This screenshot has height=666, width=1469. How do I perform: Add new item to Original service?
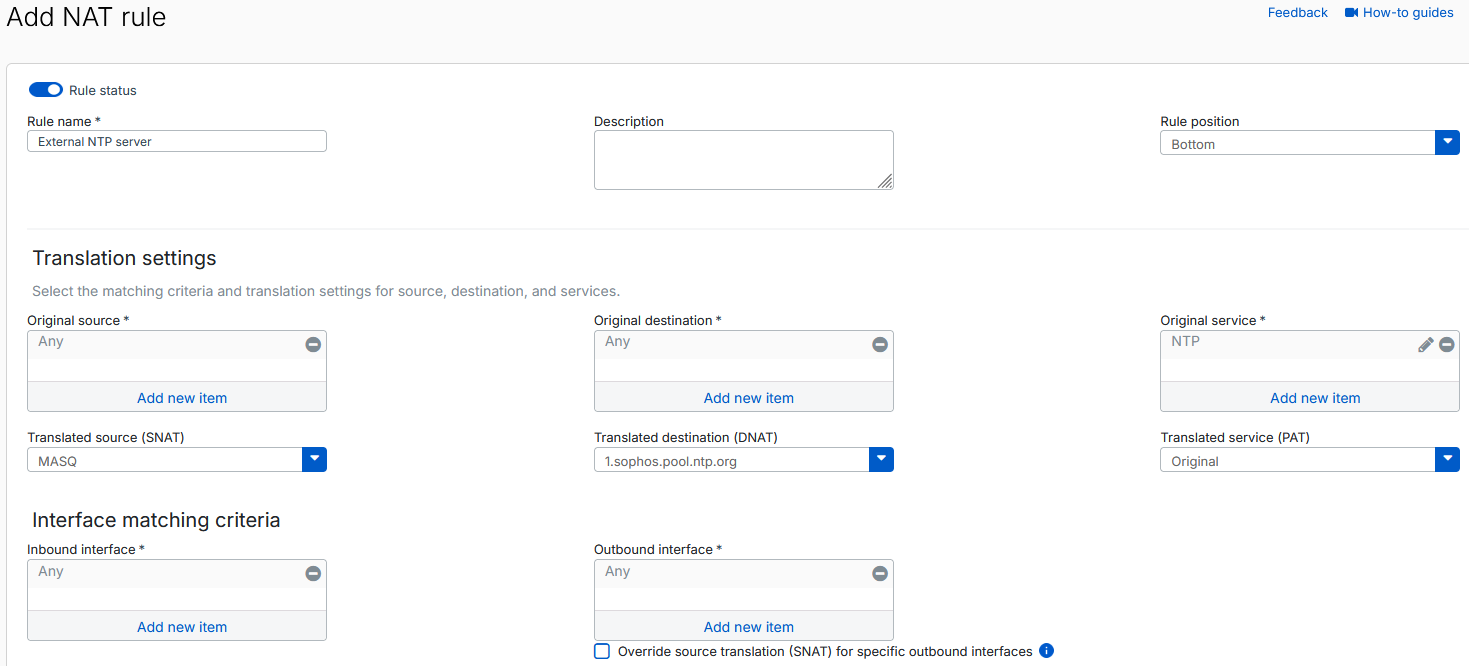pos(1314,397)
